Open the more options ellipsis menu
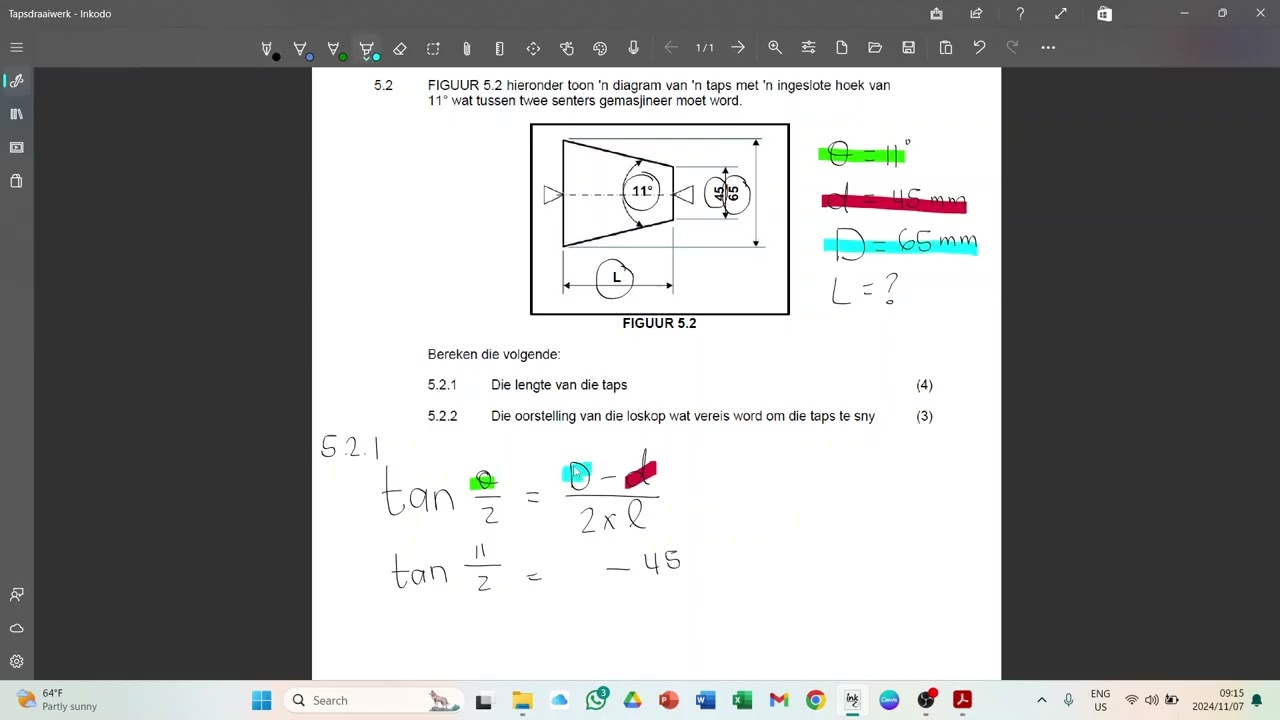 click(x=1048, y=48)
